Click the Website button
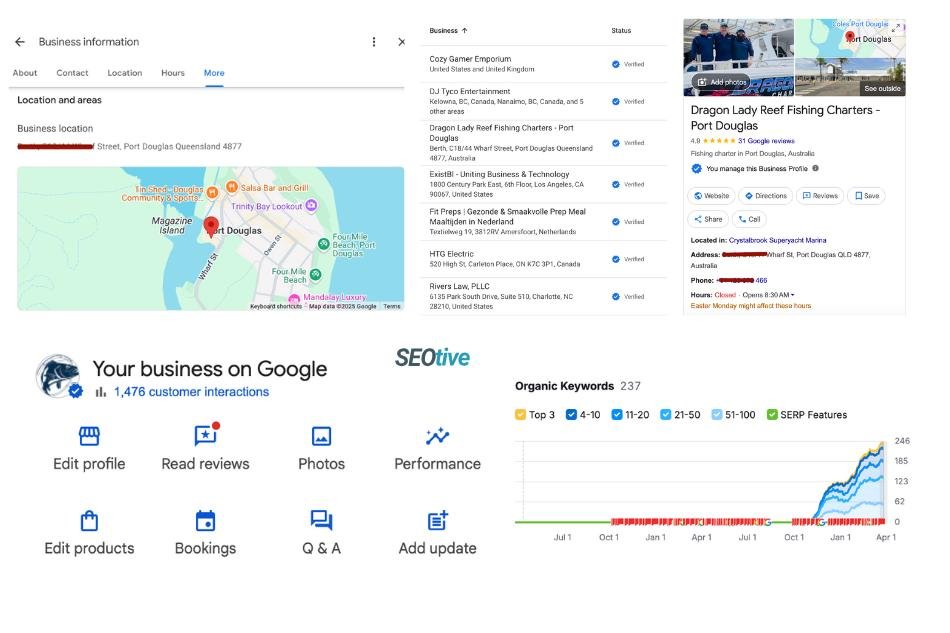The width and height of the screenshot is (950, 633). coord(711,196)
